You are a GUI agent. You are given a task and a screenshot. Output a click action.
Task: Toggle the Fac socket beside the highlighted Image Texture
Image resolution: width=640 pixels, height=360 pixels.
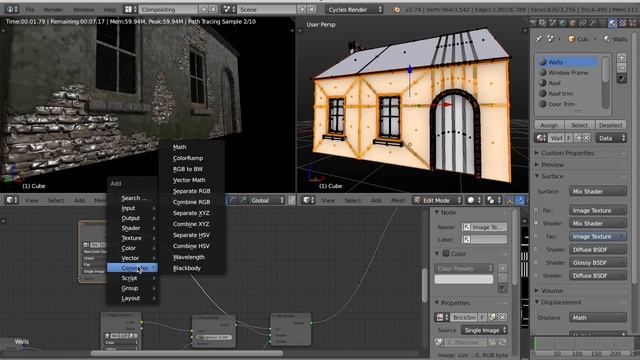click(x=536, y=236)
